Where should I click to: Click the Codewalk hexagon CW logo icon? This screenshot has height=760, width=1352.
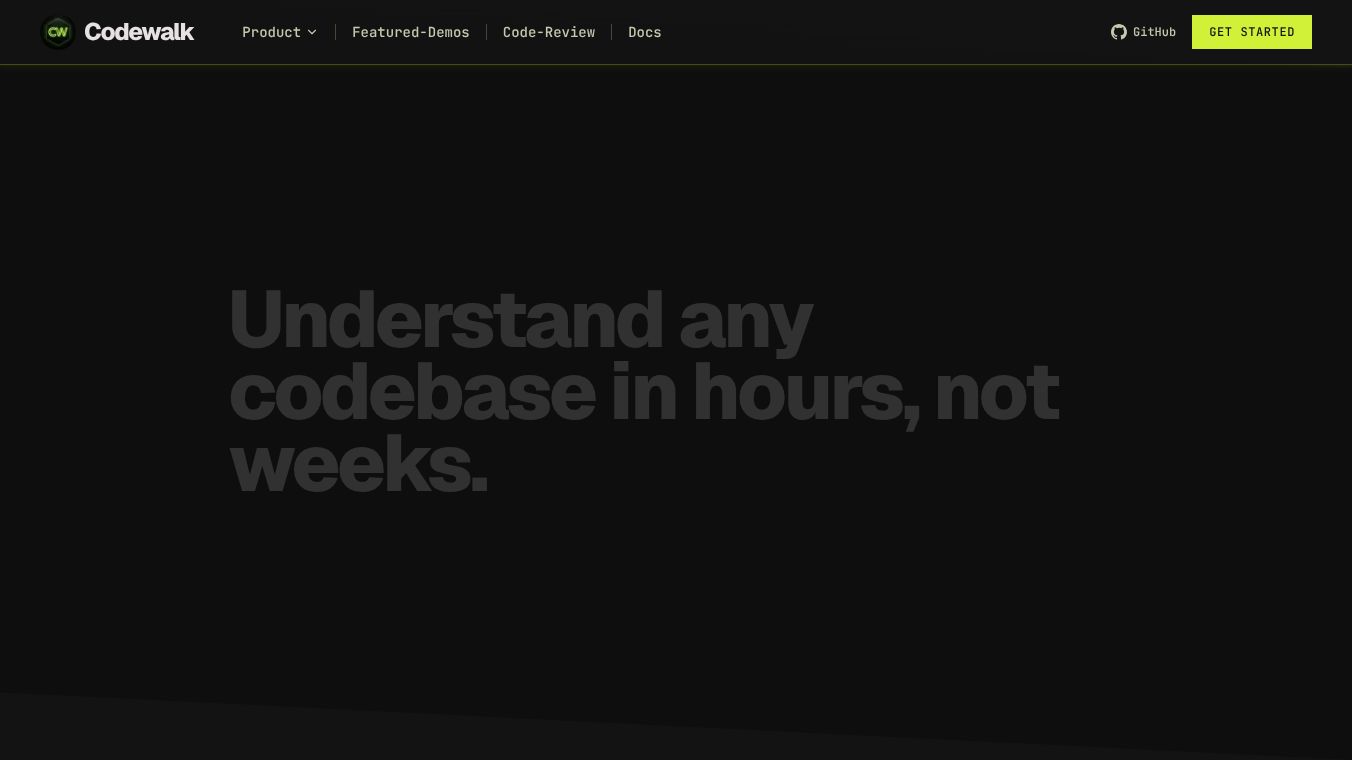click(58, 32)
